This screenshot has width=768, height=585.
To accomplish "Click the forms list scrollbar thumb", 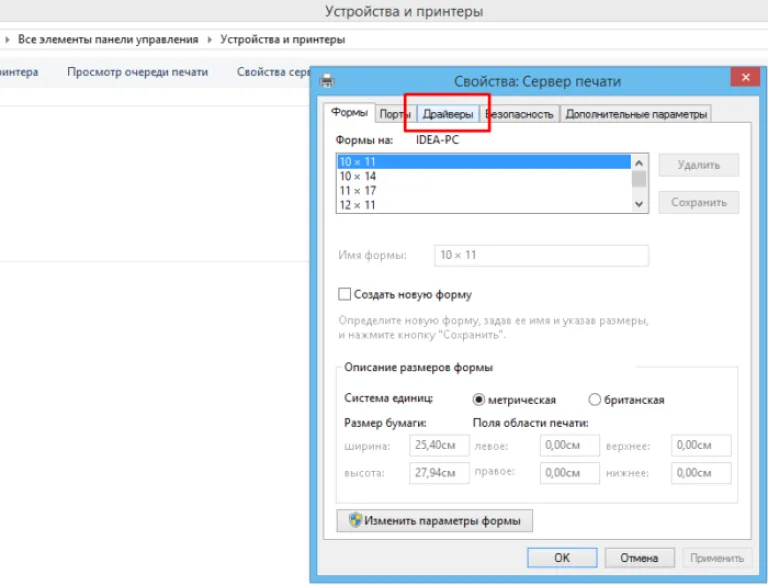I will tap(639, 179).
